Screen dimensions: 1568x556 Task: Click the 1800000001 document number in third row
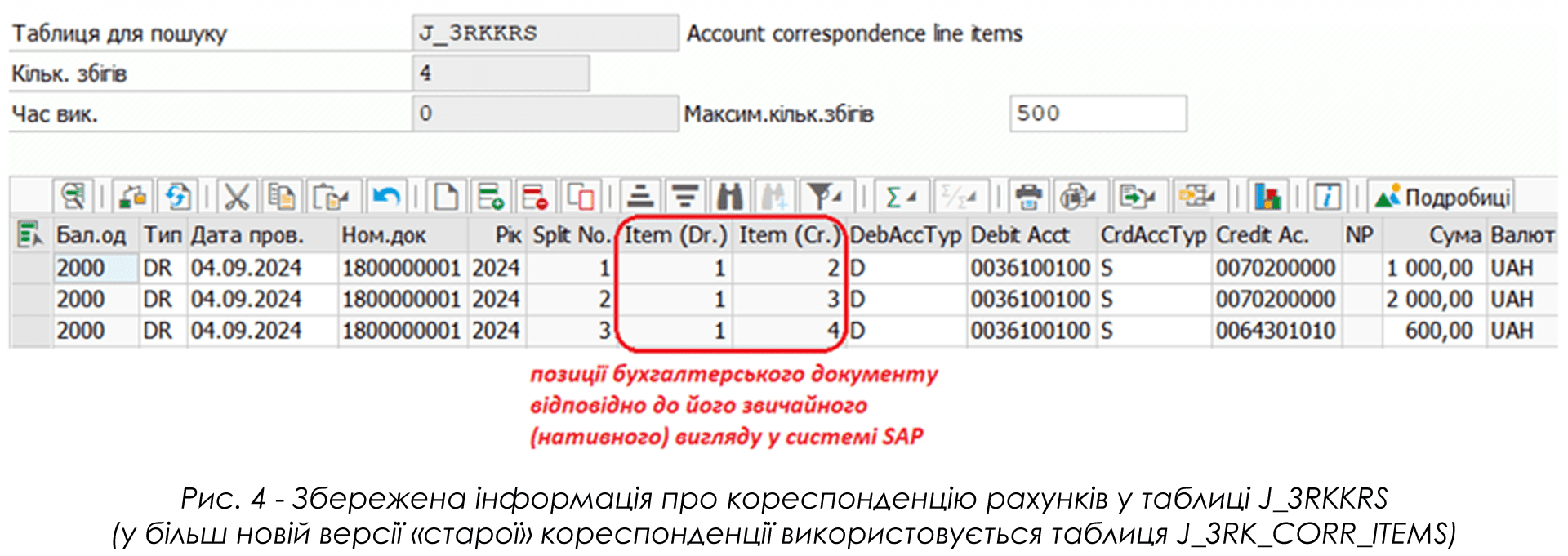click(402, 331)
